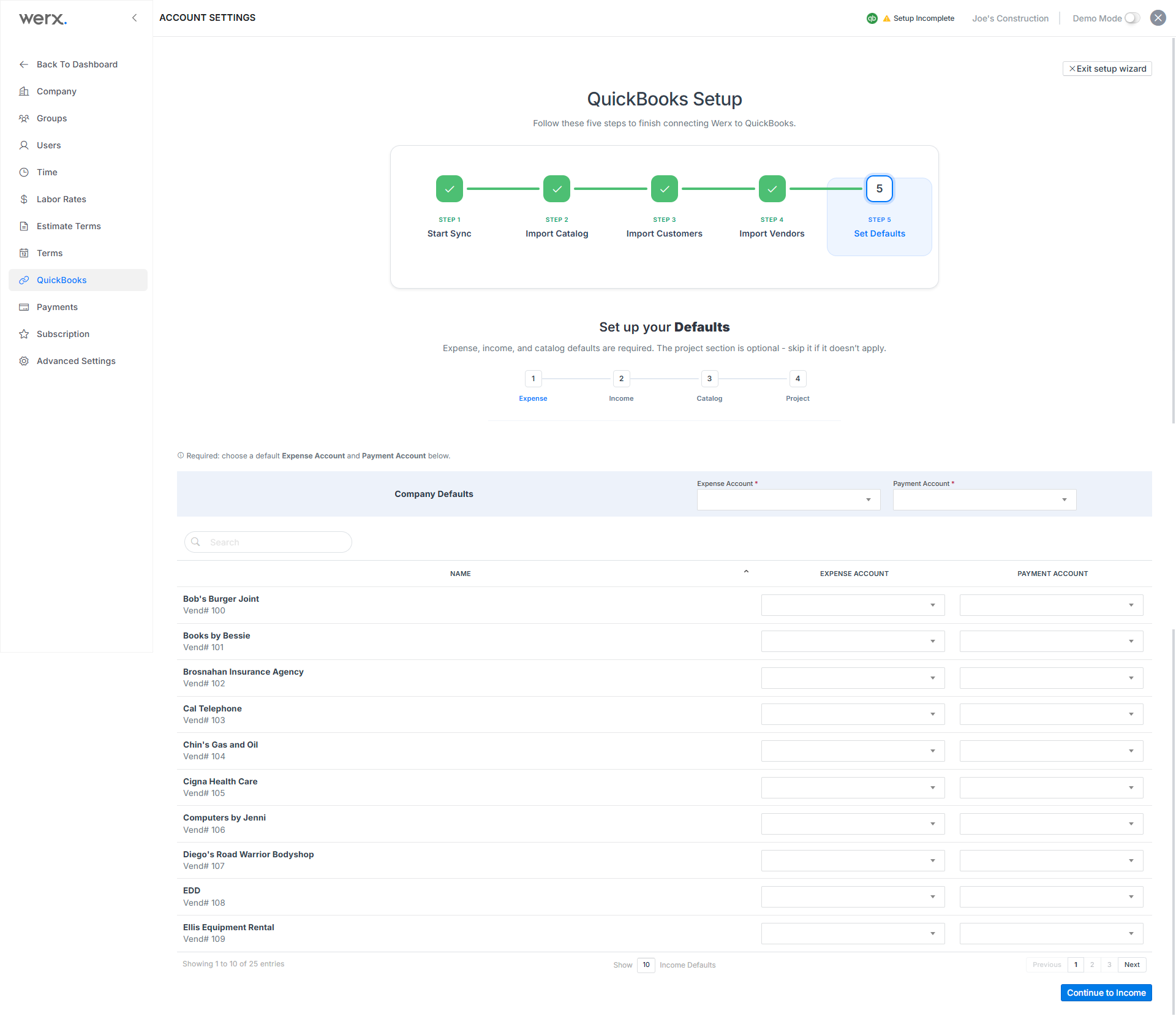This screenshot has width=1176, height=1016.
Task: Open EDD expense account dropdown
Action: pyautogui.click(x=853, y=897)
